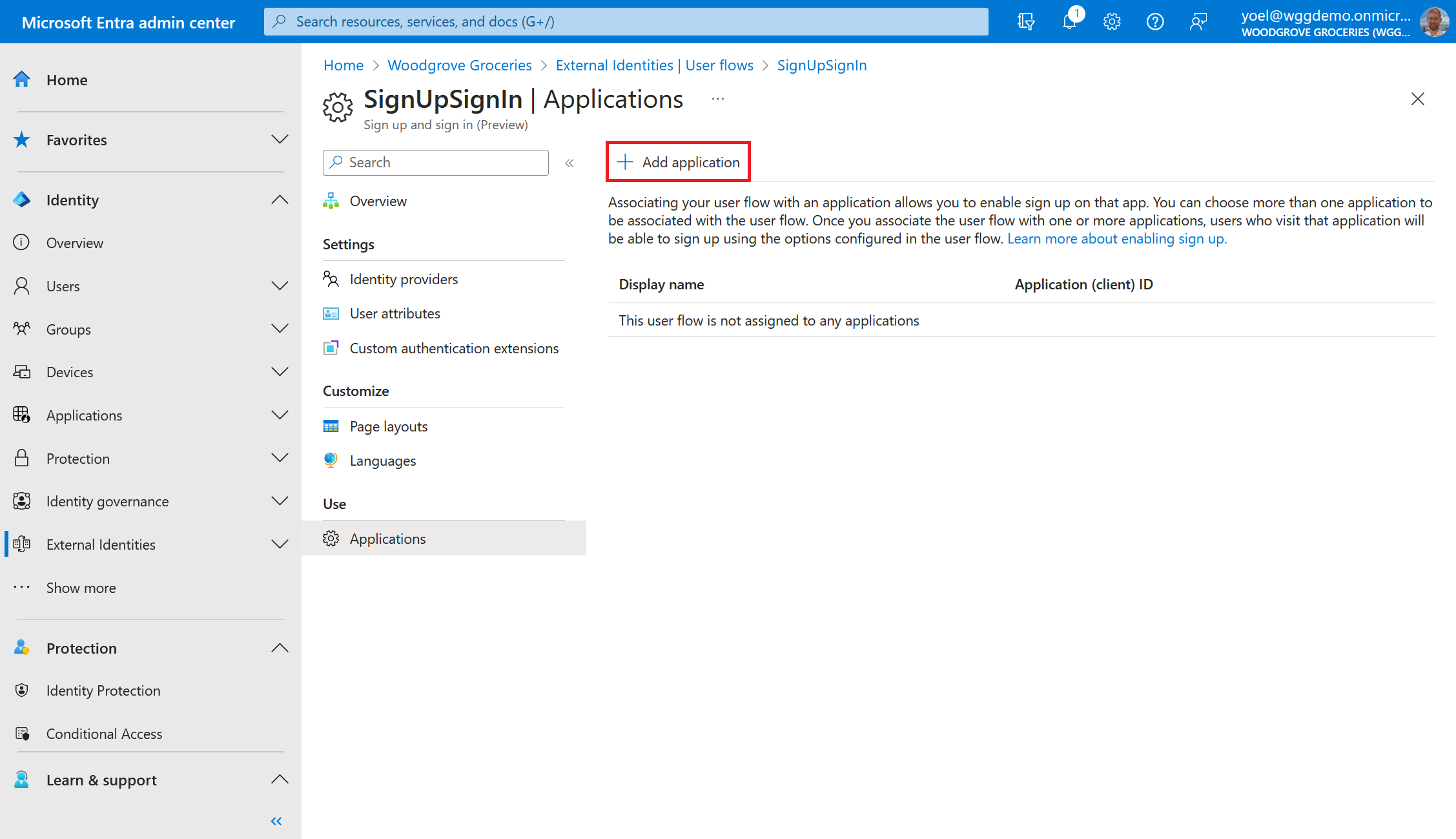The image size is (1456, 839).
Task: Open Identity providers settings
Action: point(404,279)
